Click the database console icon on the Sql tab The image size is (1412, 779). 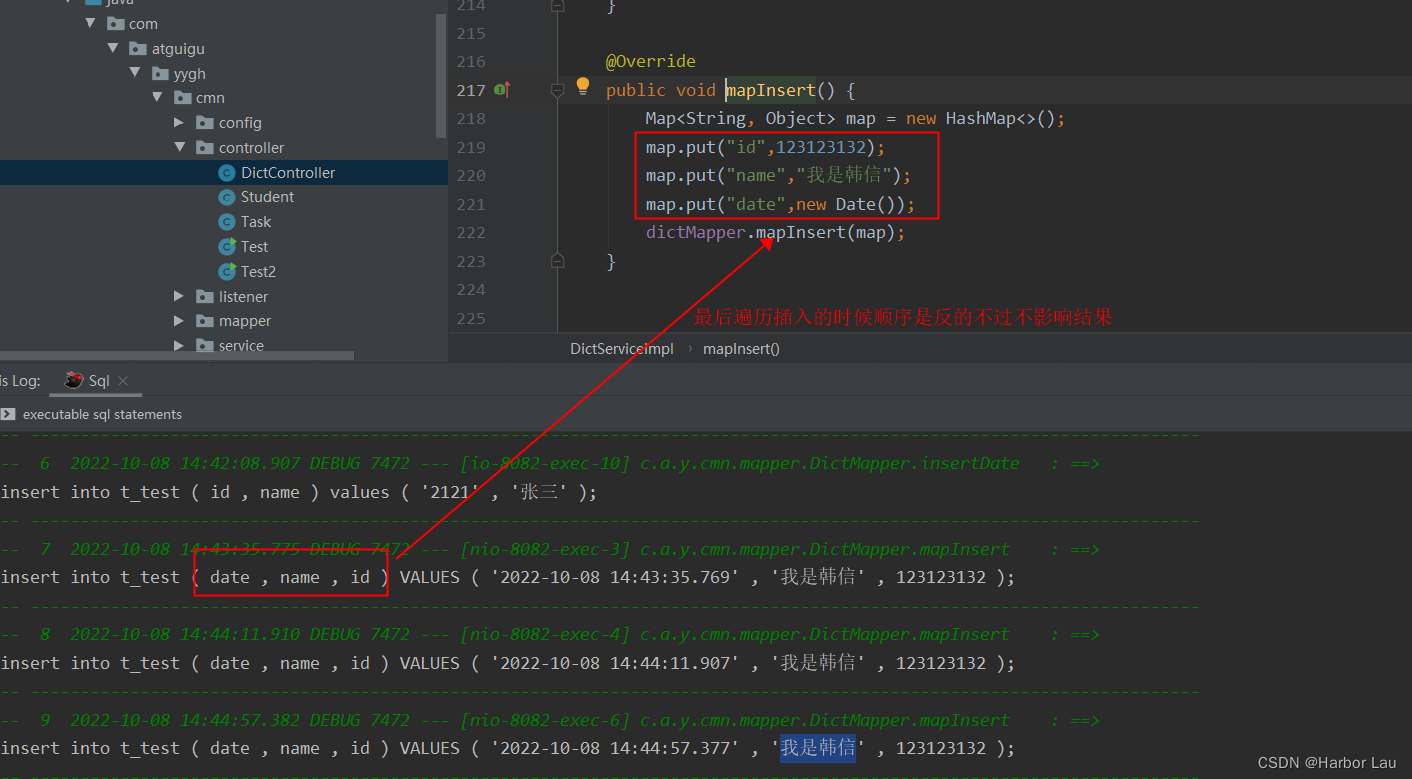72,380
